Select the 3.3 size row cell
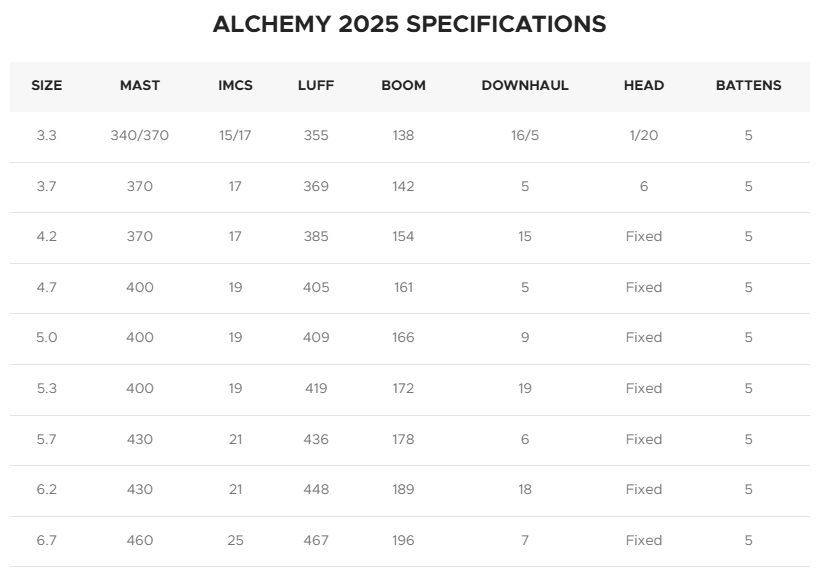The image size is (823, 580). (x=47, y=135)
